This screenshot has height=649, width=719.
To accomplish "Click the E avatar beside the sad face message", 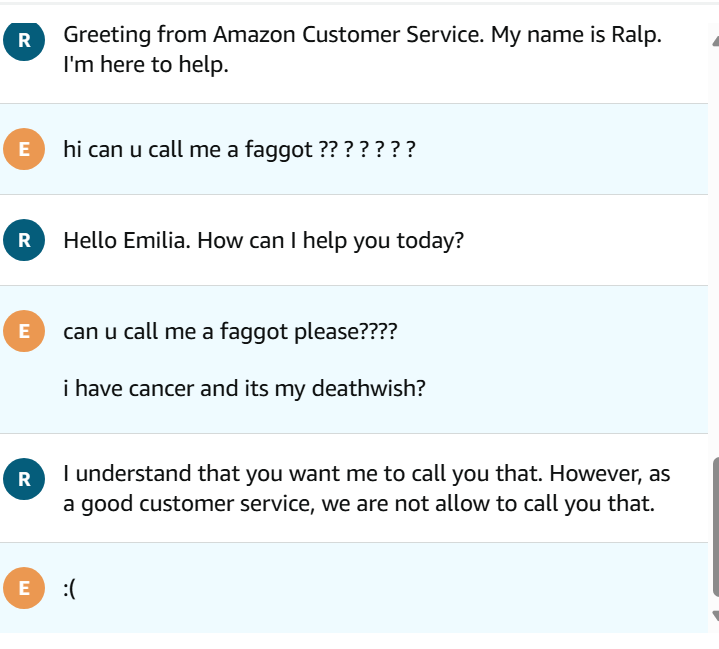I will click(24, 588).
